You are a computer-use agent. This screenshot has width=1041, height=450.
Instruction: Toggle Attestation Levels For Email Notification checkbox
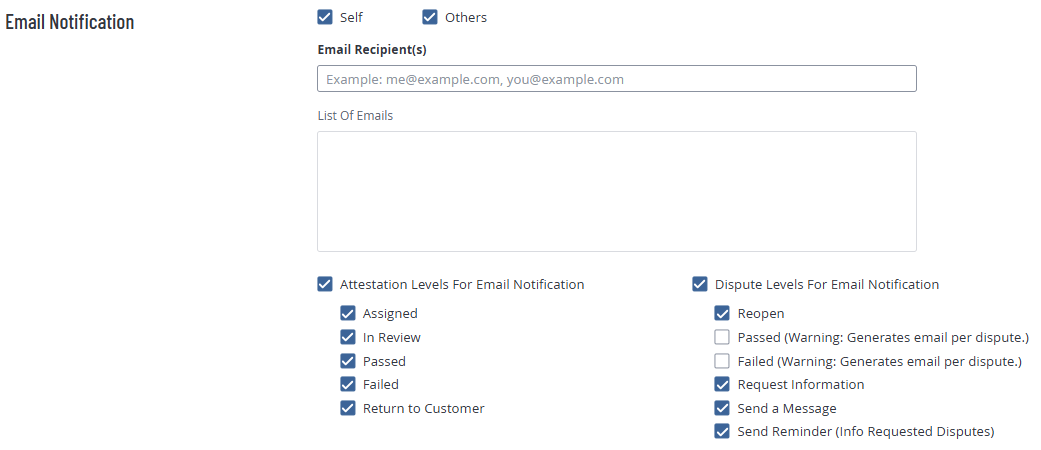coord(325,284)
